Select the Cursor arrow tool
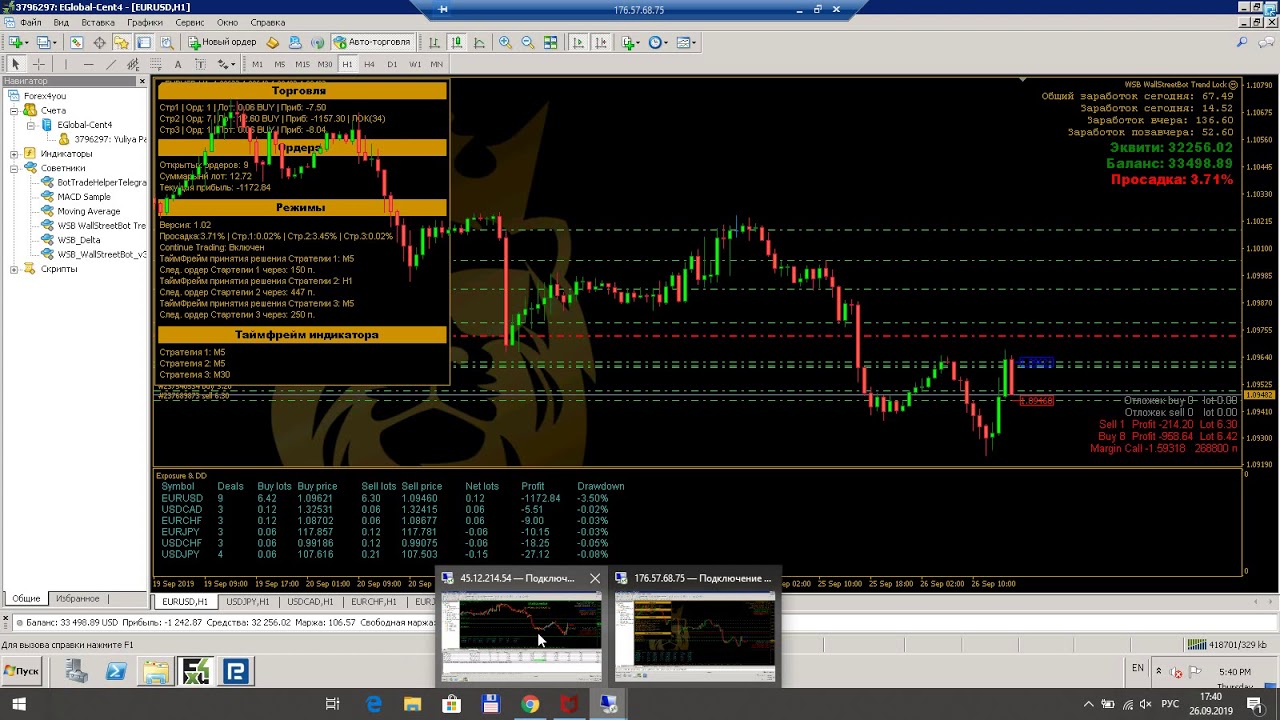 point(15,64)
